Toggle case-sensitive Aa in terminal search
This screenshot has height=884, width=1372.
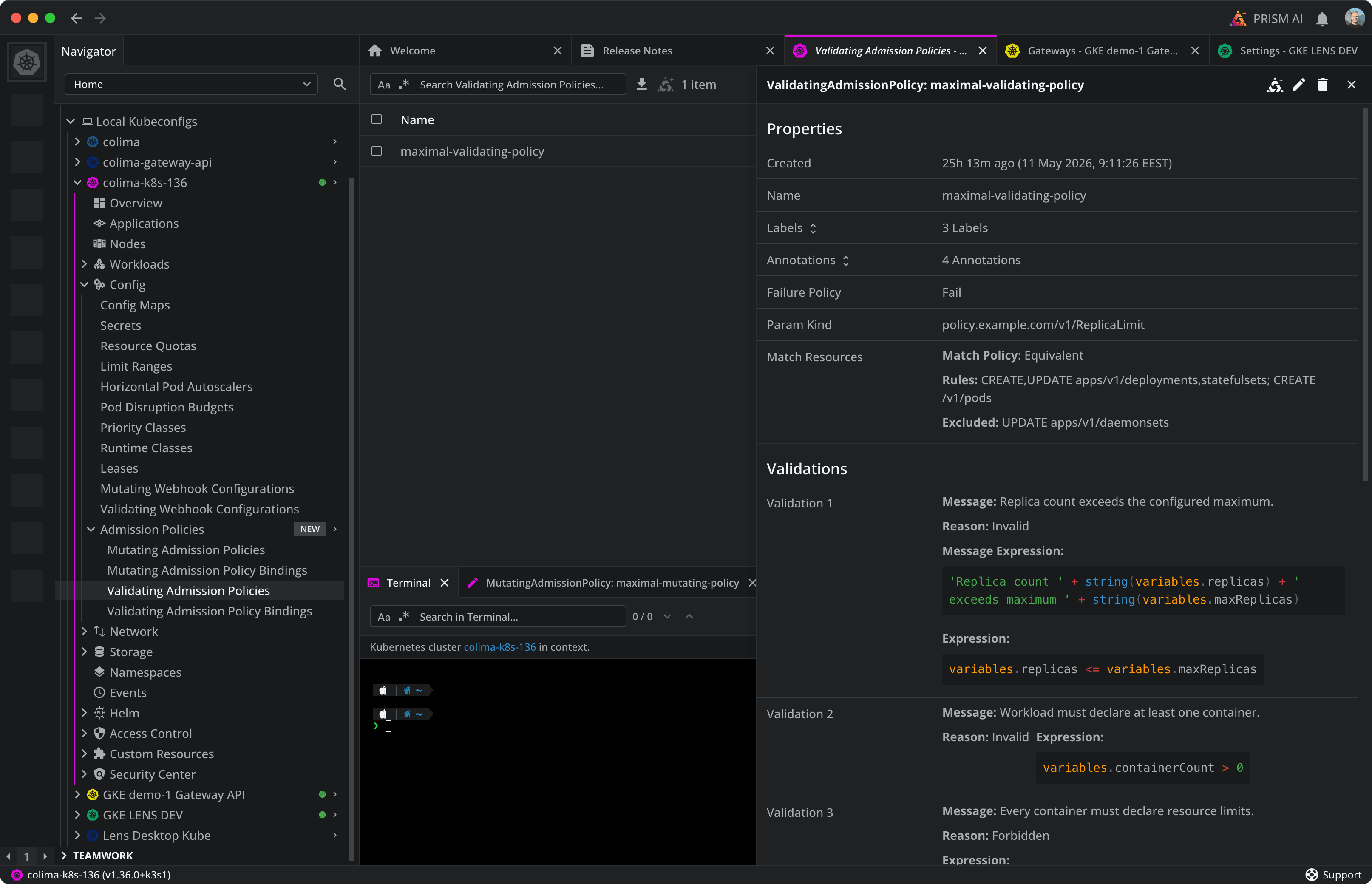(x=384, y=617)
